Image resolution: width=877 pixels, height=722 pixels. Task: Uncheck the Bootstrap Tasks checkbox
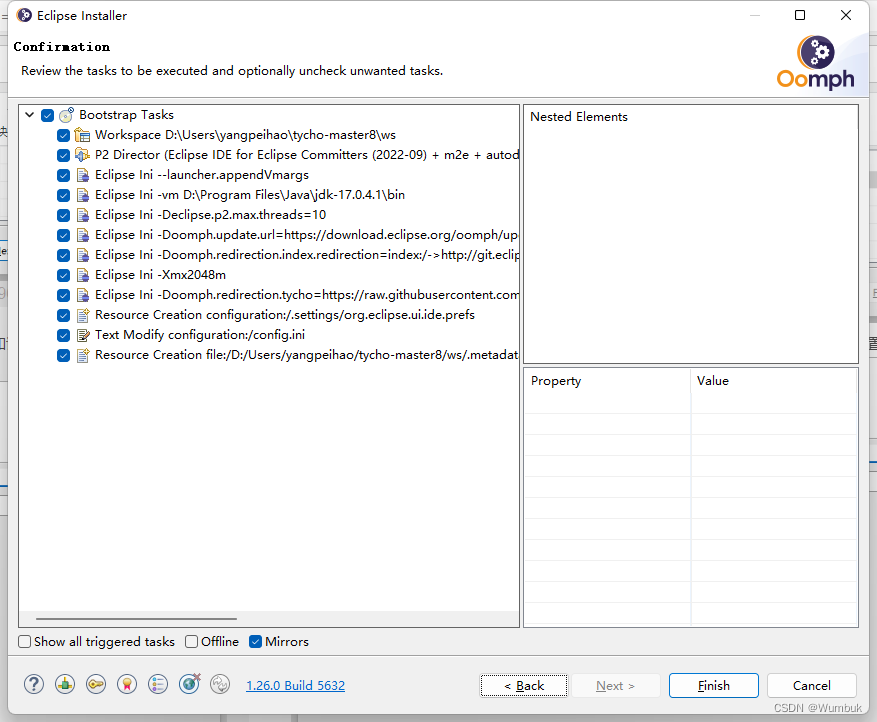[x=48, y=115]
